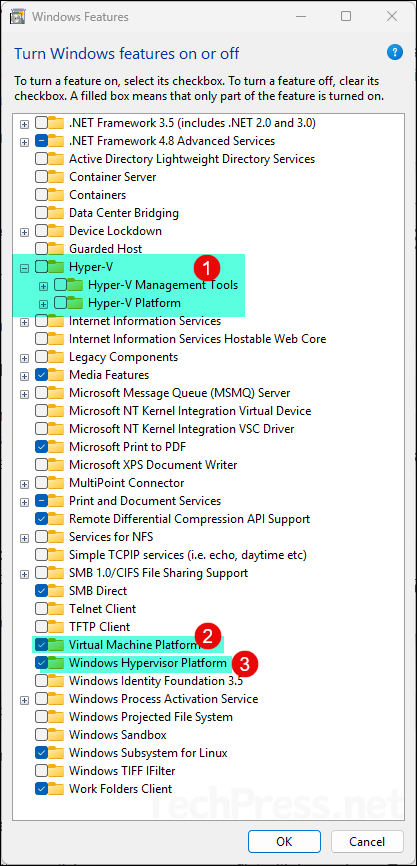This screenshot has height=866, width=417.
Task: Expand the Media Features node
Action: click(x=24, y=376)
